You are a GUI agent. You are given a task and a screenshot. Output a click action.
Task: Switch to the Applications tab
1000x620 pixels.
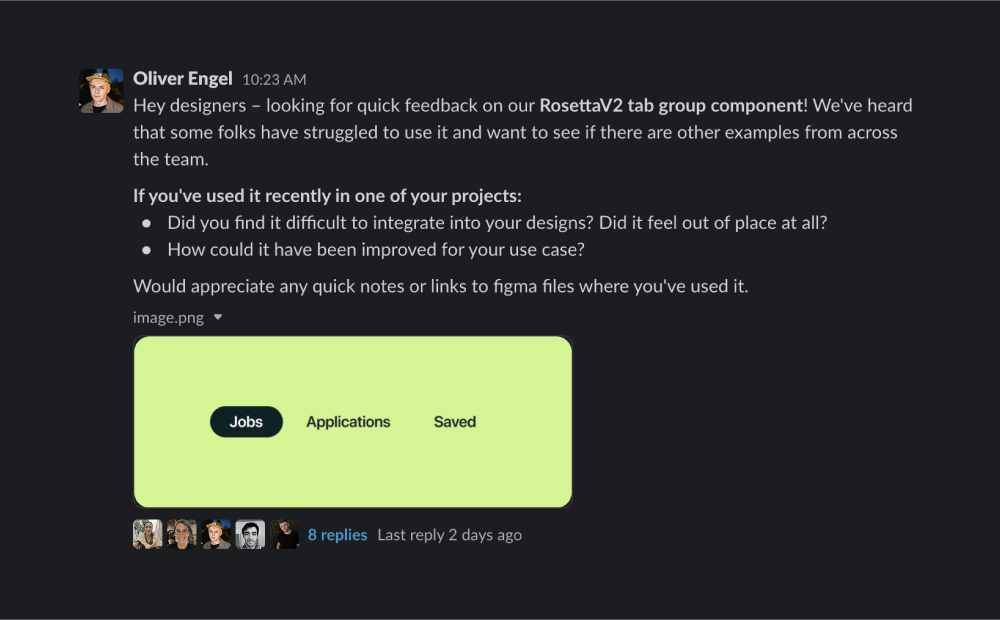348,422
